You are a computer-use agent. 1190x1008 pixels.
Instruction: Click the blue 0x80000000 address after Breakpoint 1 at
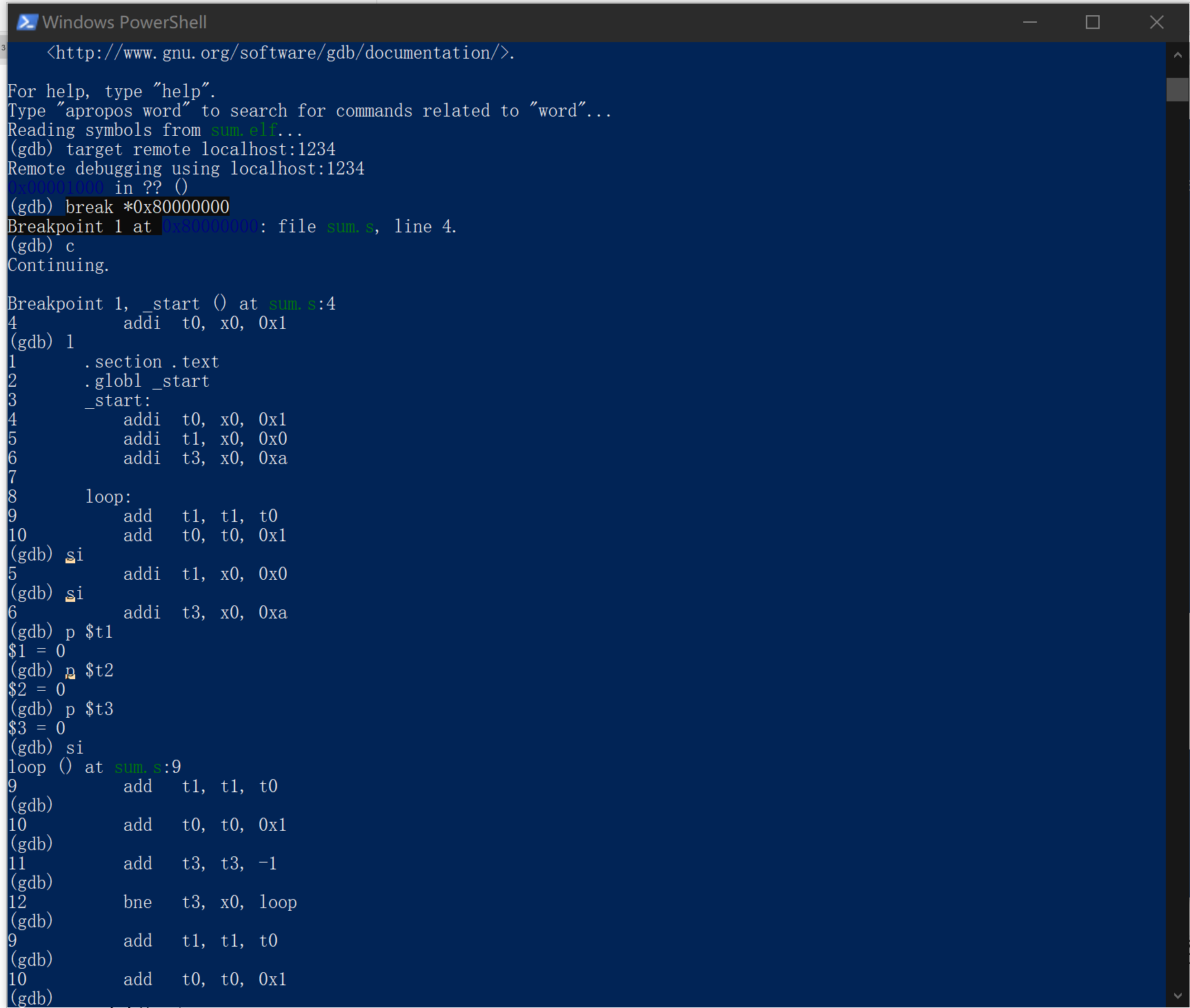point(210,227)
